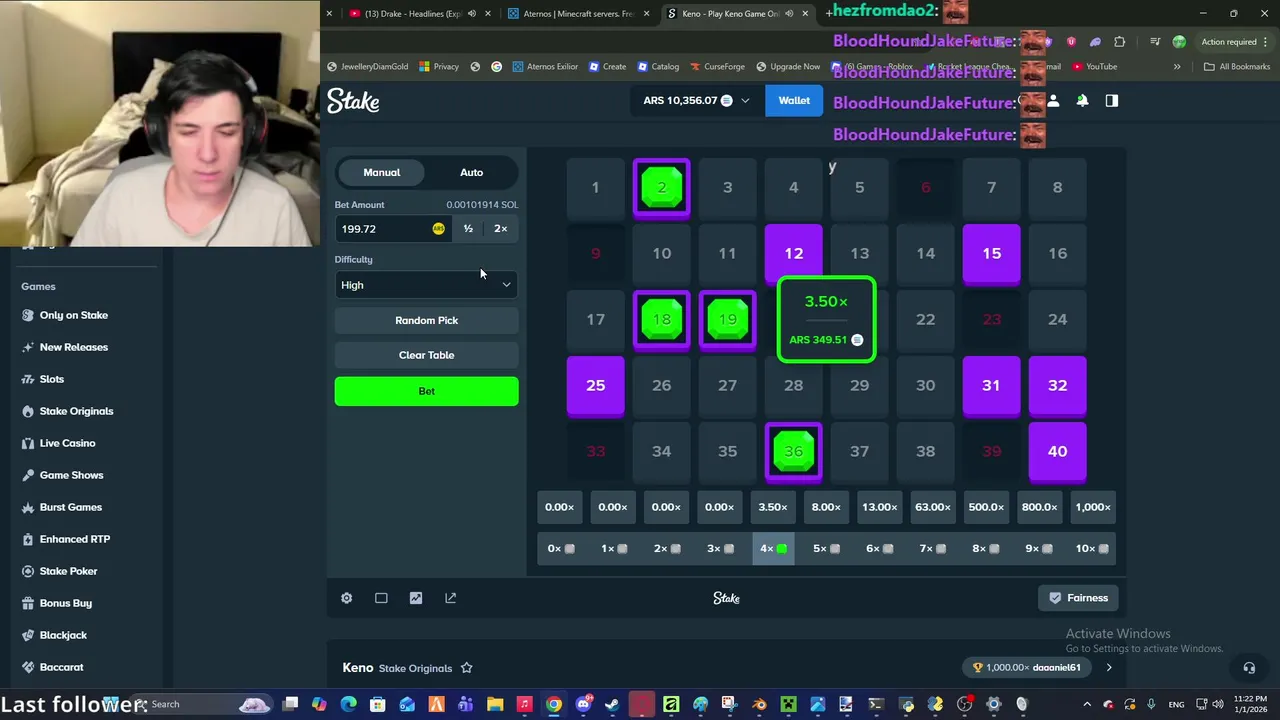Deselect Keno tile 2
The image size is (1280, 720).
[x=661, y=188]
